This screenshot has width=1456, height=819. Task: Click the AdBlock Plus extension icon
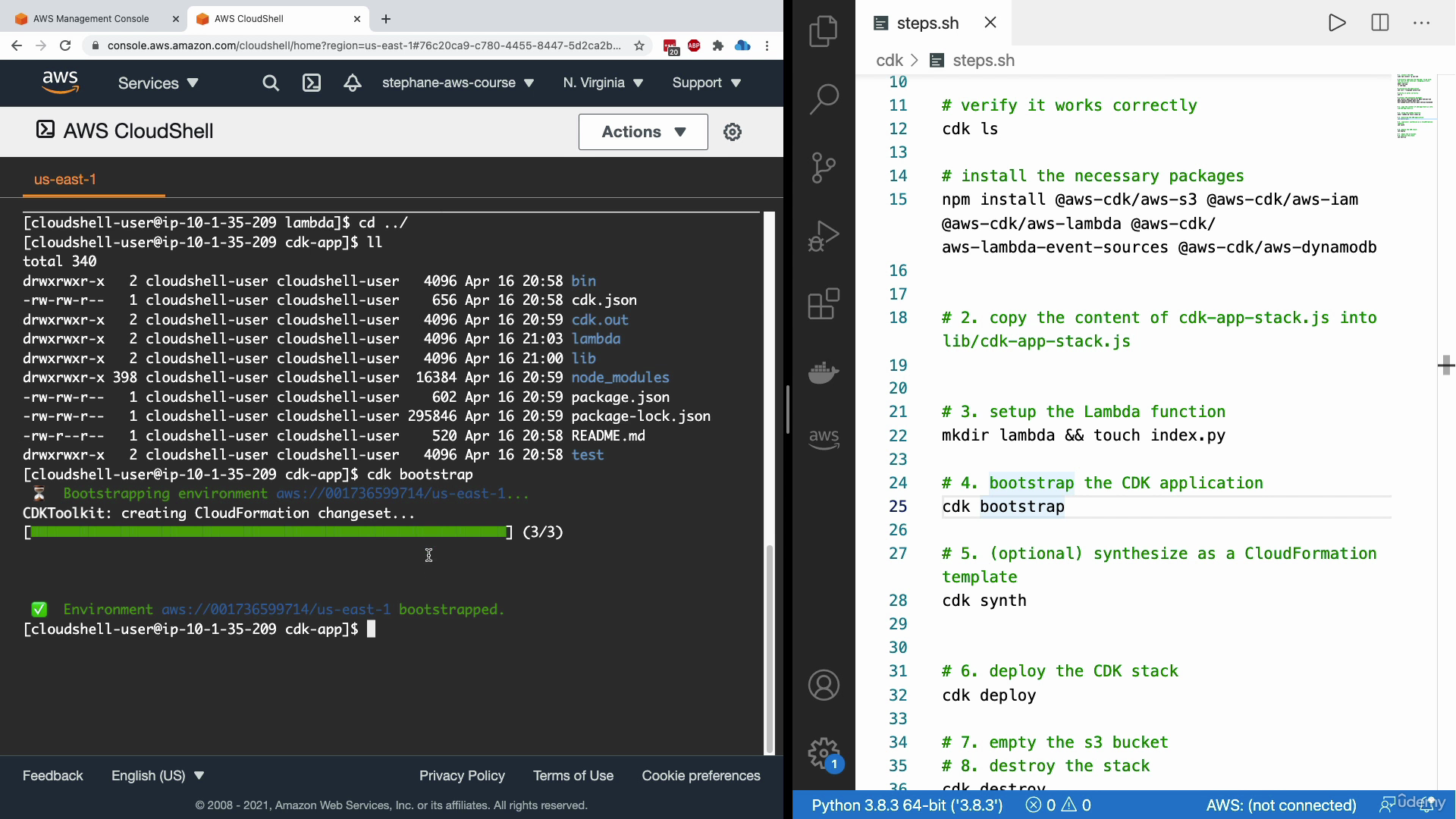(694, 45)
